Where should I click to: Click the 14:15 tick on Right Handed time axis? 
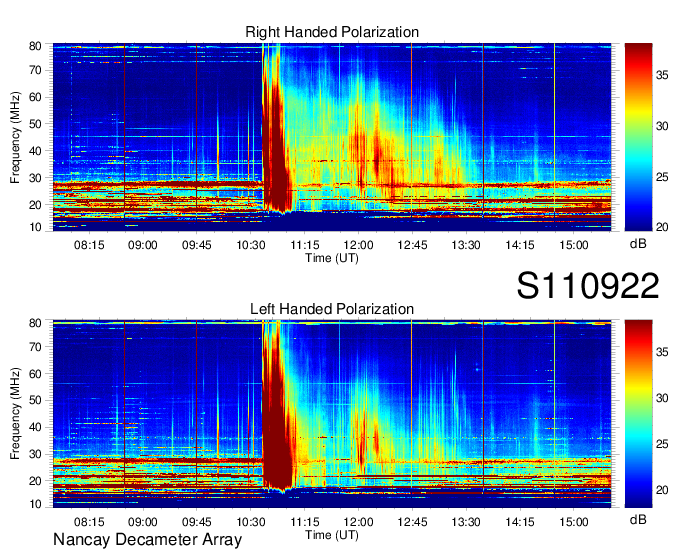tap(520, 245)
